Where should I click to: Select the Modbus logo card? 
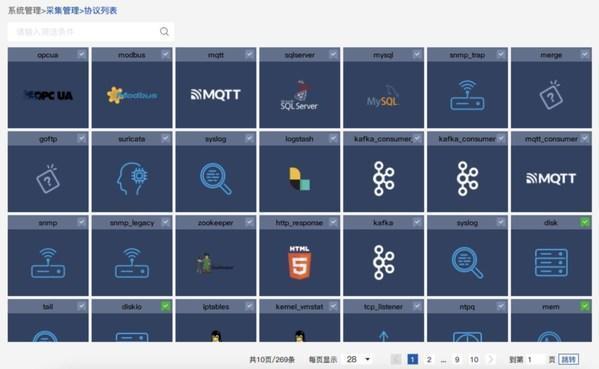click(x=132, y=95)
